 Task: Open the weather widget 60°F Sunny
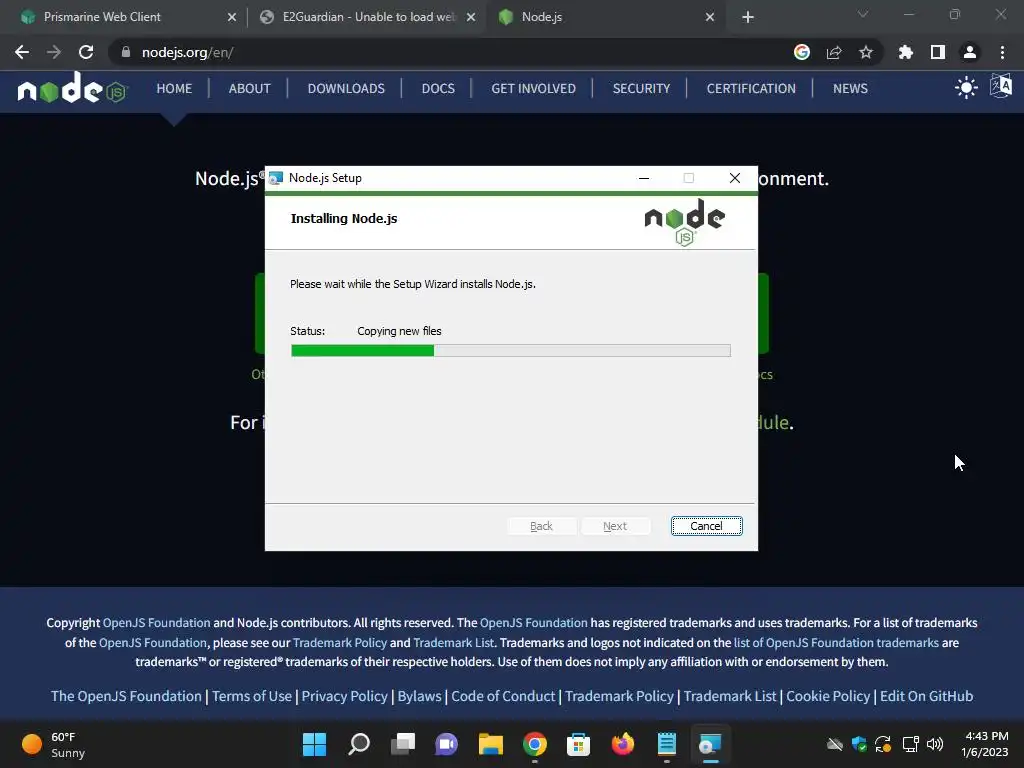(x=54, y=744)
